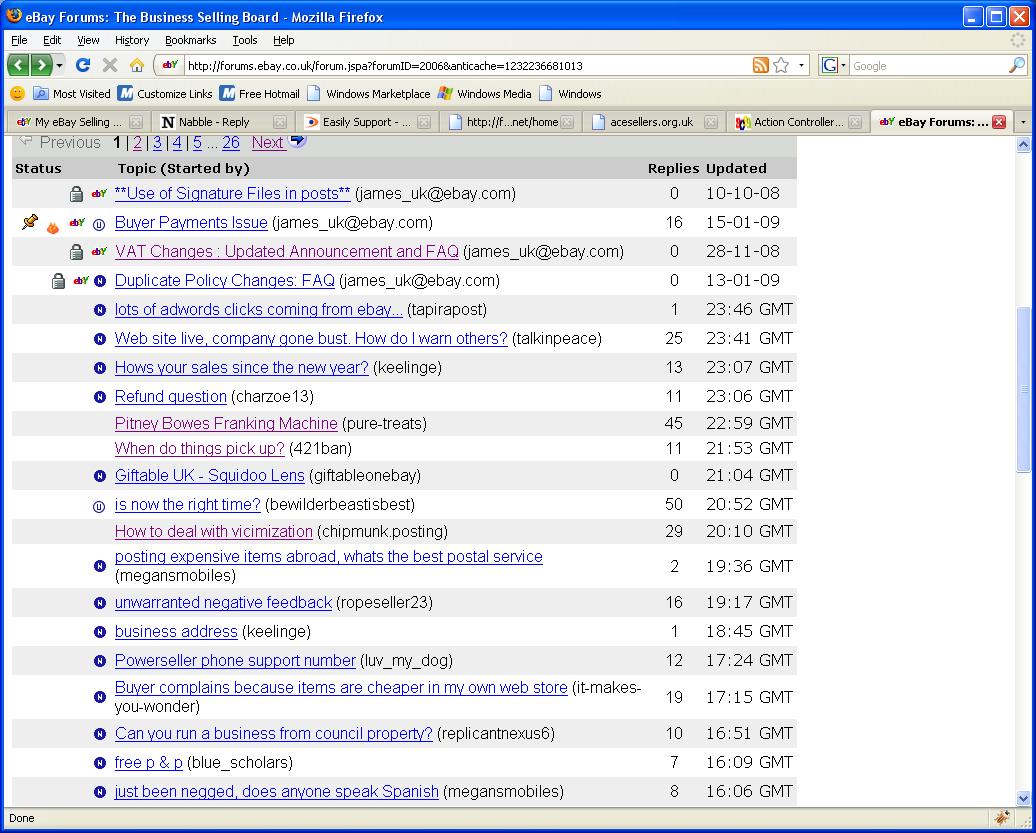Click the vertical scrollbar thumb
This screenshot has height=833, width=1036.
coord(1023,390)
